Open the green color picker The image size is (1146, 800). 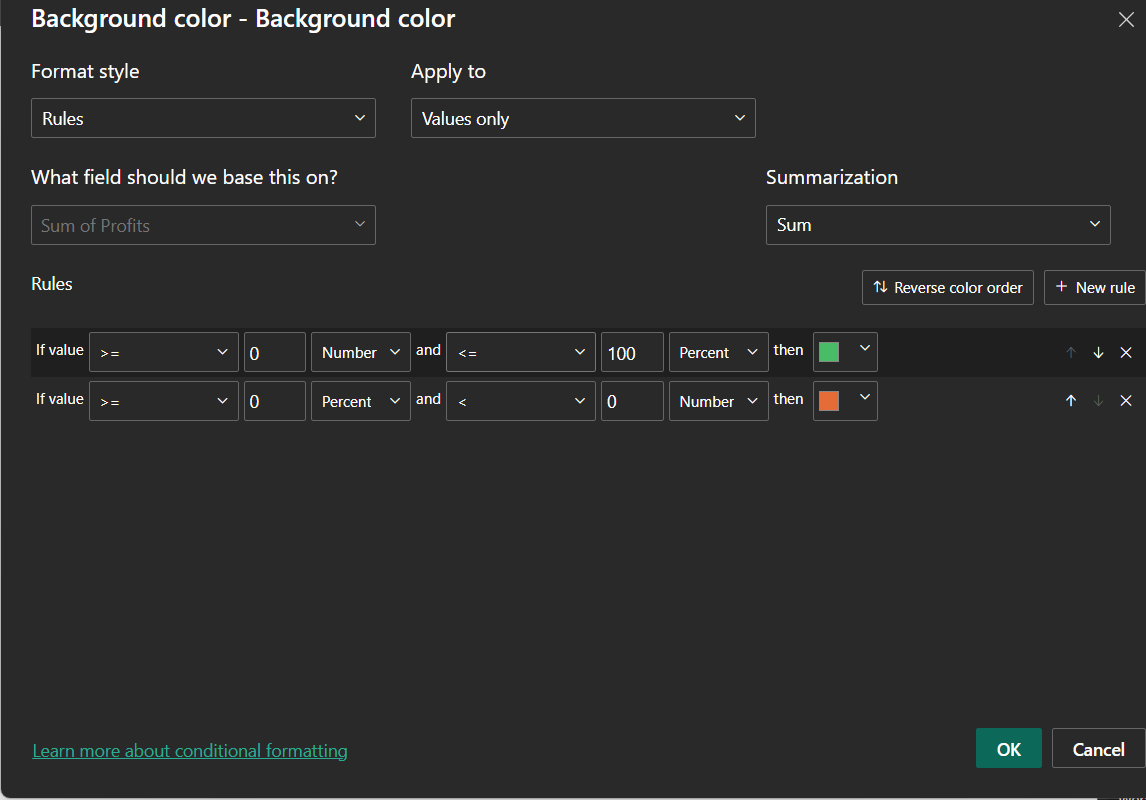[845, 353]
